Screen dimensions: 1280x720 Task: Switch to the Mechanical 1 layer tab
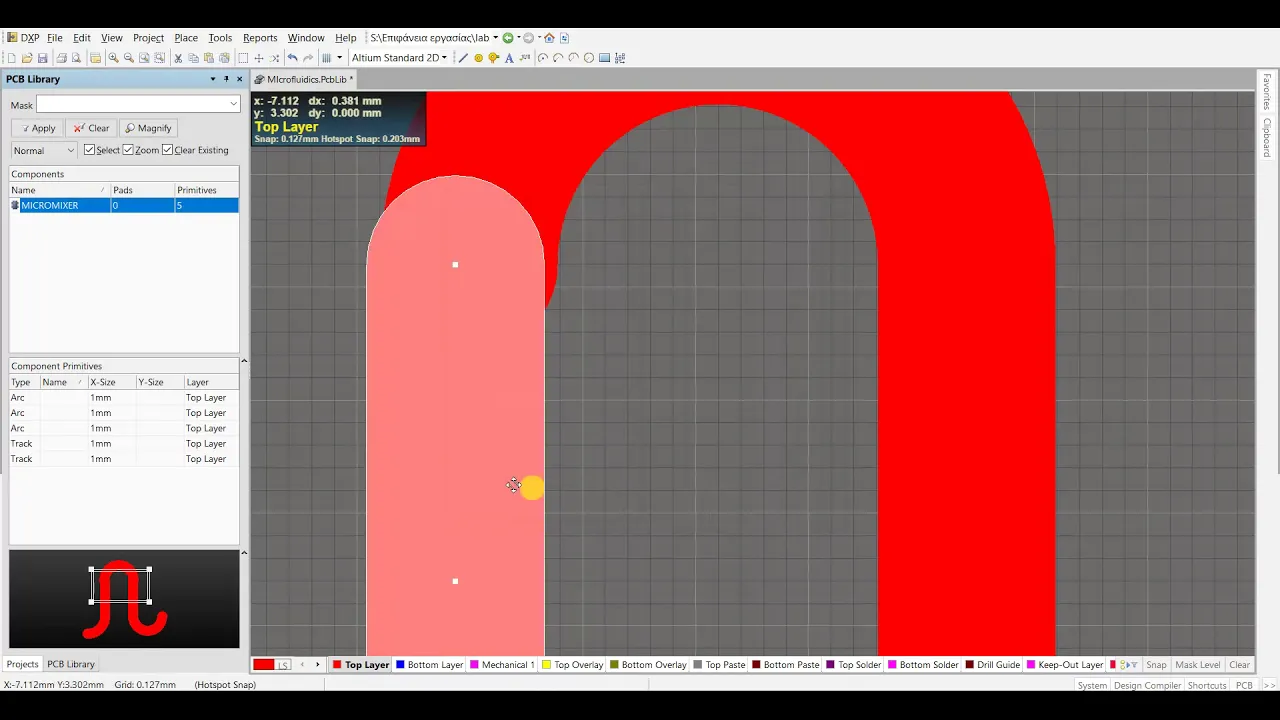(x=502, y=665)
